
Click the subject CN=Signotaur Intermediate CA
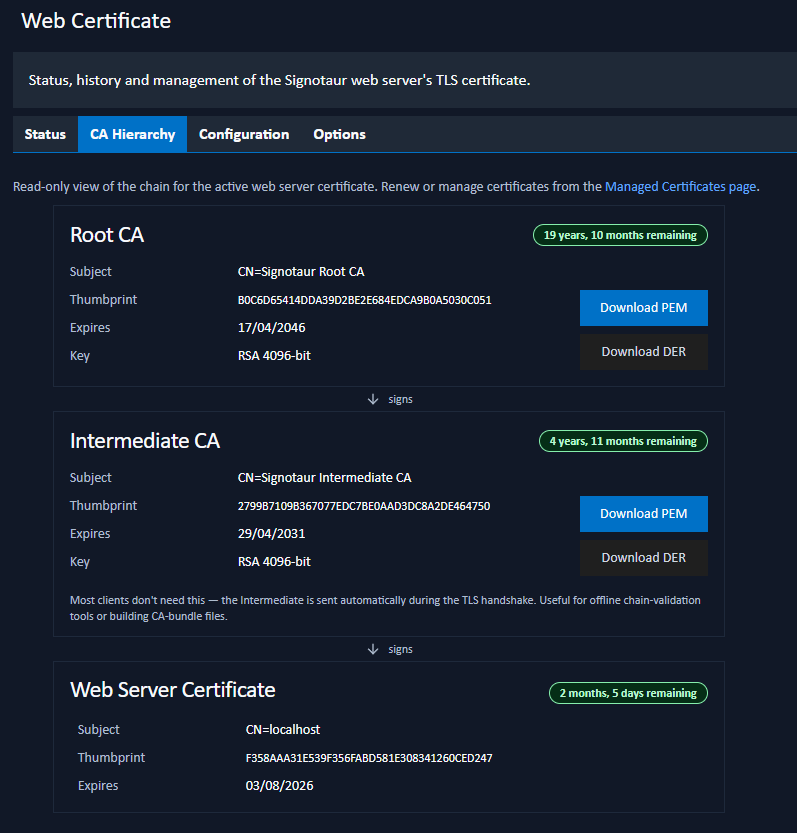pos(325,478)
